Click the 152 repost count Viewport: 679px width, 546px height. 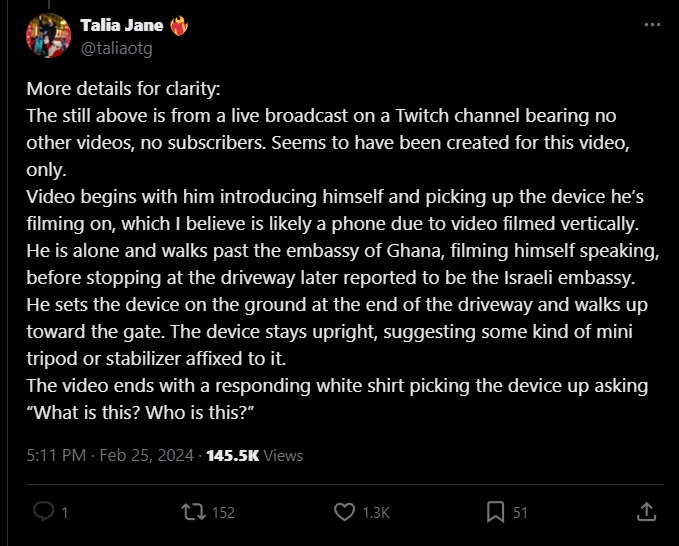(223, 513)
